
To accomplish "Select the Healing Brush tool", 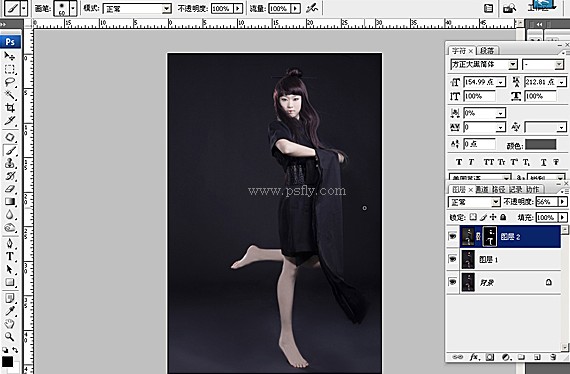I will (10, 137).
